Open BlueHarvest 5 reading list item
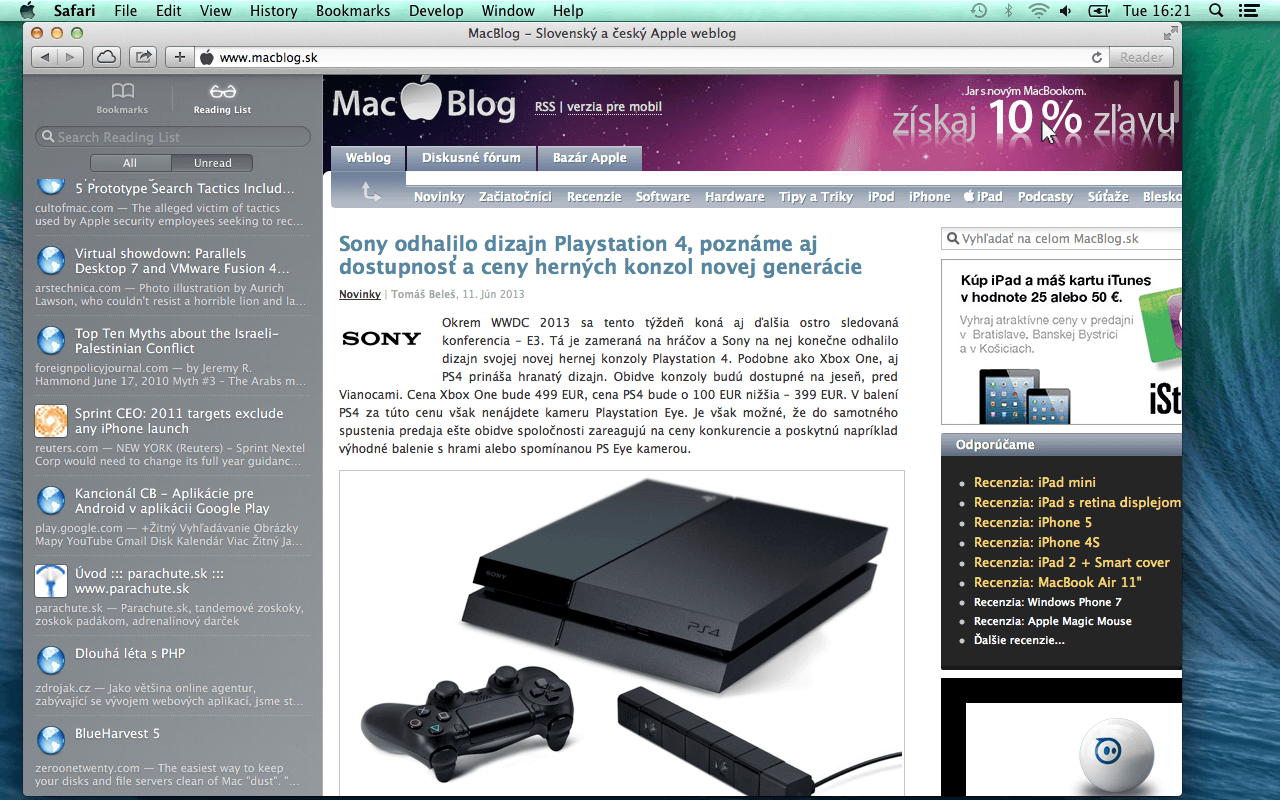The image size is (1280, 800). tap(171, 756)
